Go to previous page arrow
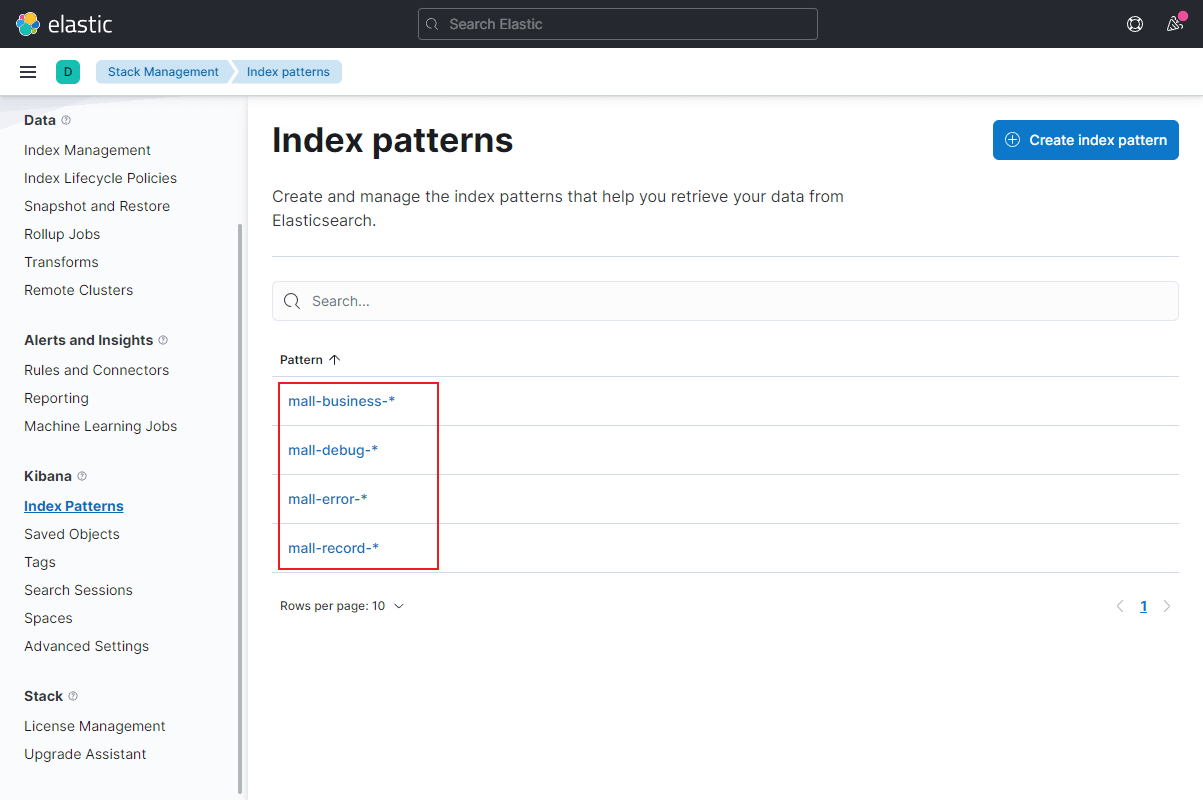Image resolution: width=1203 pixels, height=800 pixels. click(1120, 606)
